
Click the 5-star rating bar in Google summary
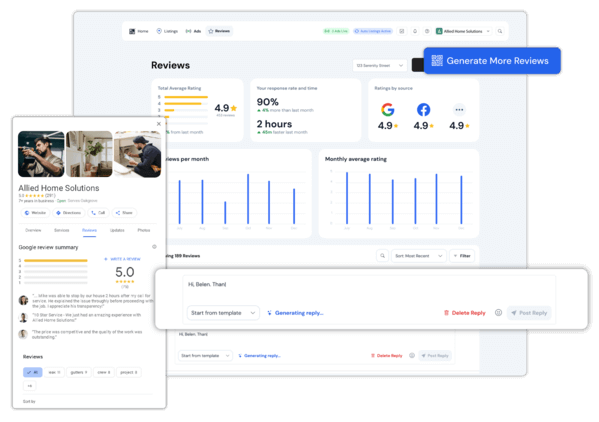point(56,260)
